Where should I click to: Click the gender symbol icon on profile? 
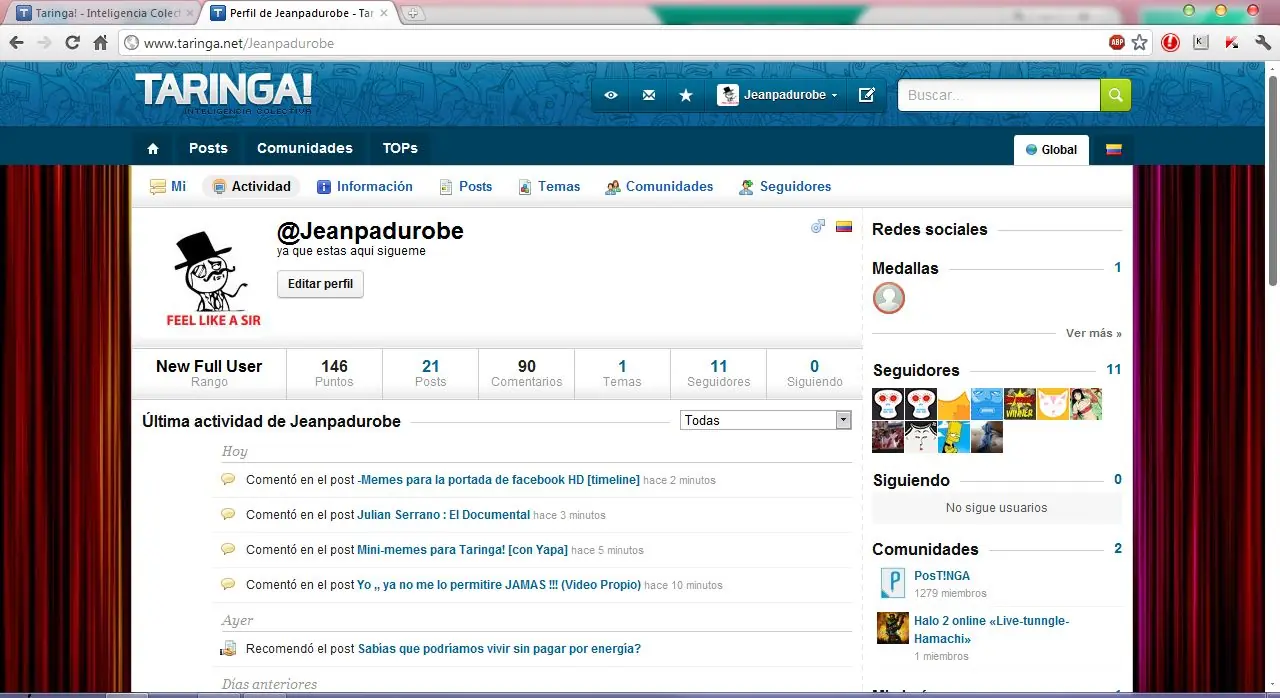pyautogui.click(x=818, y=227)
